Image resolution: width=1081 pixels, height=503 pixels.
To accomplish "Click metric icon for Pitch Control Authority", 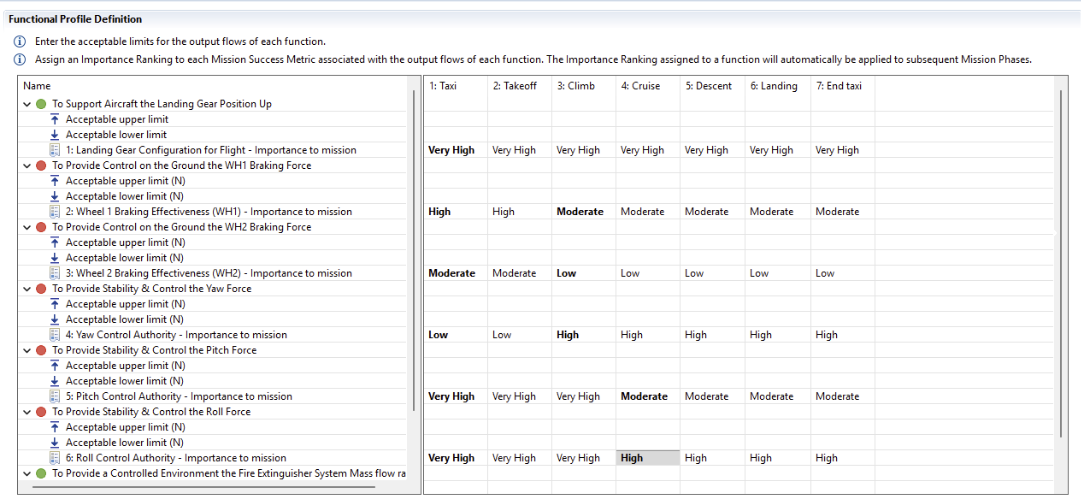I will click(x=55, y=396).
